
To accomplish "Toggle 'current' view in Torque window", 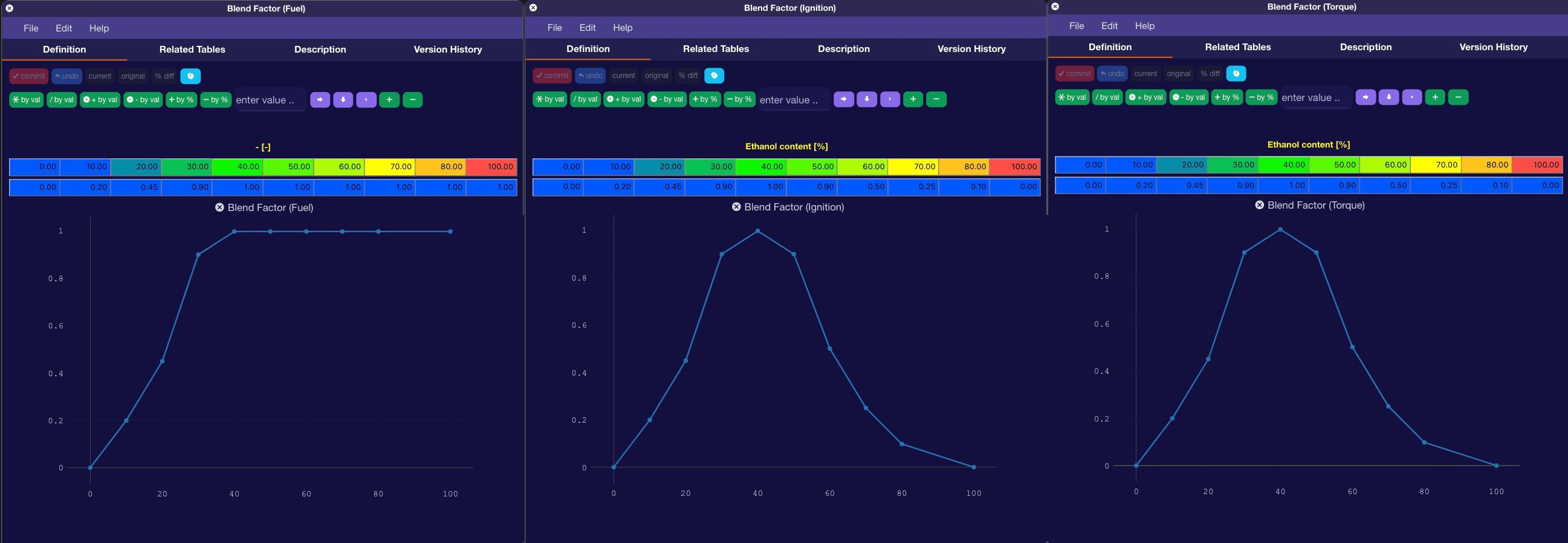I will (1145, 74).
